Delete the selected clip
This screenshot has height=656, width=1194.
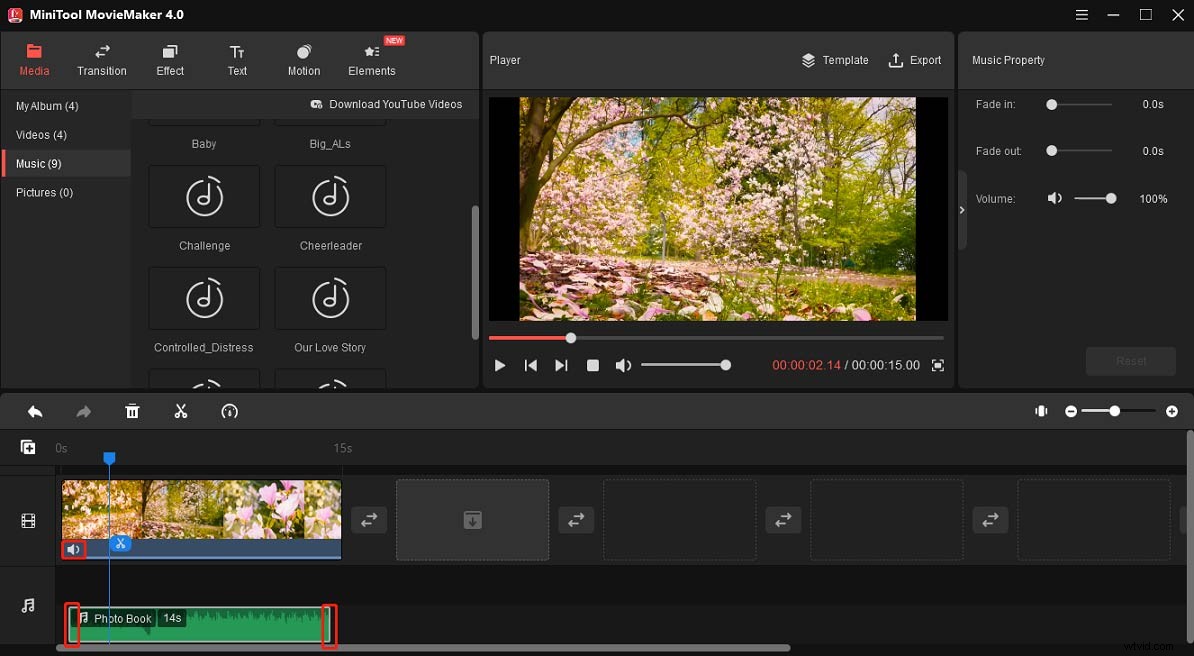131,411
